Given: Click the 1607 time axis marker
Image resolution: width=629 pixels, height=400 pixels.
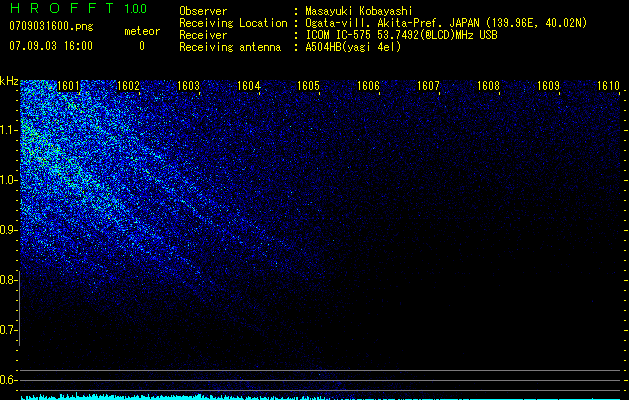Looking at the screenshot, I should [x=428, y=86].
